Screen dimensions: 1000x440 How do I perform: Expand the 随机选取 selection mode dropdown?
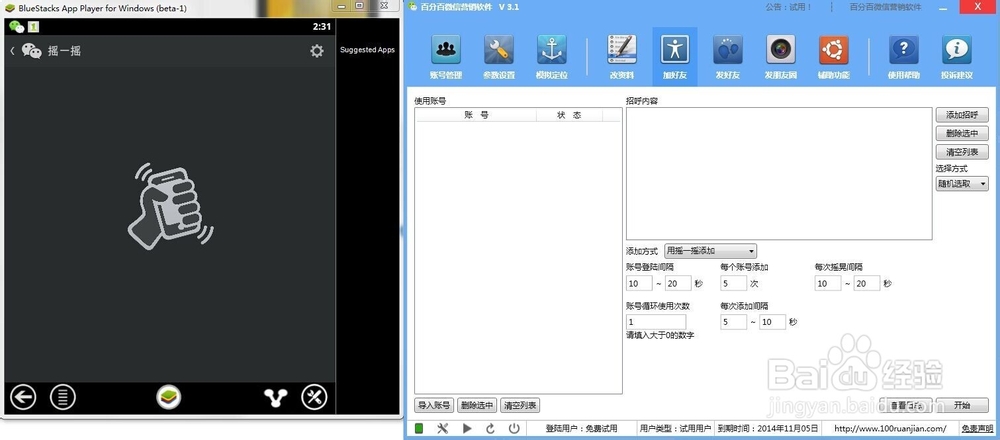pos(962,184)
